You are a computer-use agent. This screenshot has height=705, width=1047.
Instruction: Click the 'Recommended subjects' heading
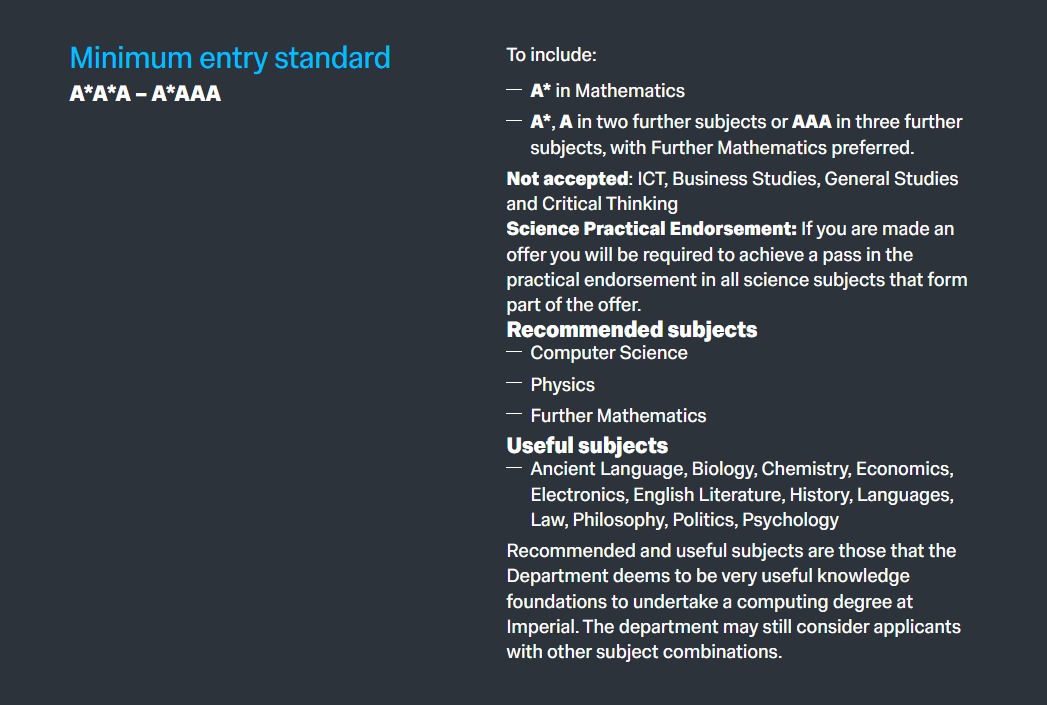(x=631, y=330)
